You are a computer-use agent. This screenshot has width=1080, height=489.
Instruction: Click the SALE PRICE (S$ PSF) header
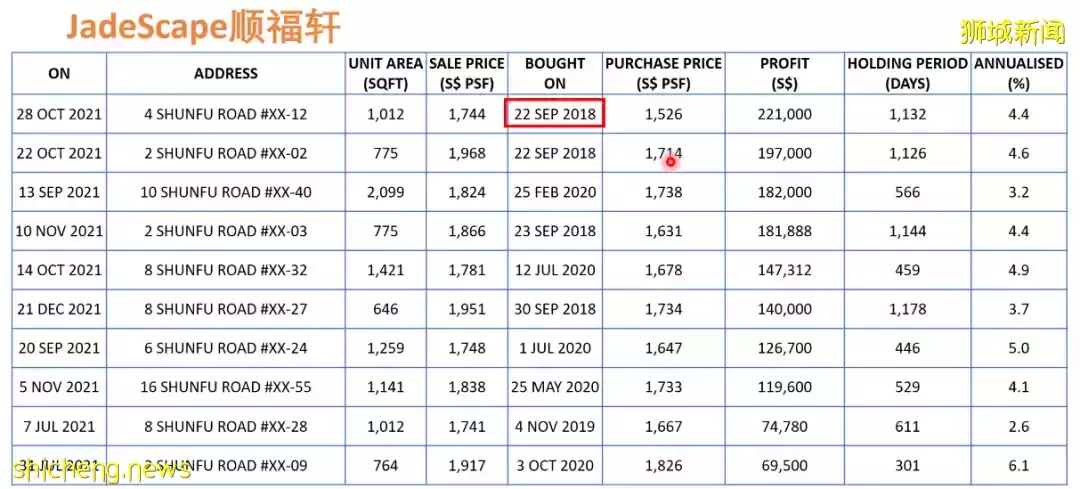[x=467, y=73]
